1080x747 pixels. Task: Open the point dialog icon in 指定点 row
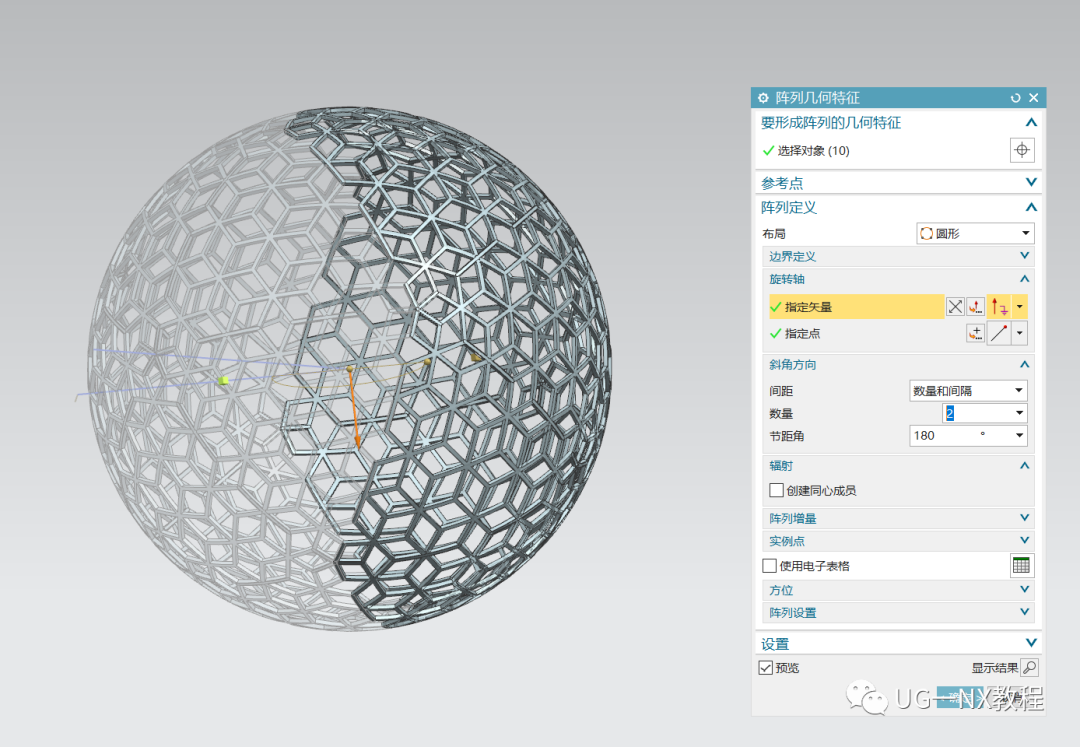(975, 334)
